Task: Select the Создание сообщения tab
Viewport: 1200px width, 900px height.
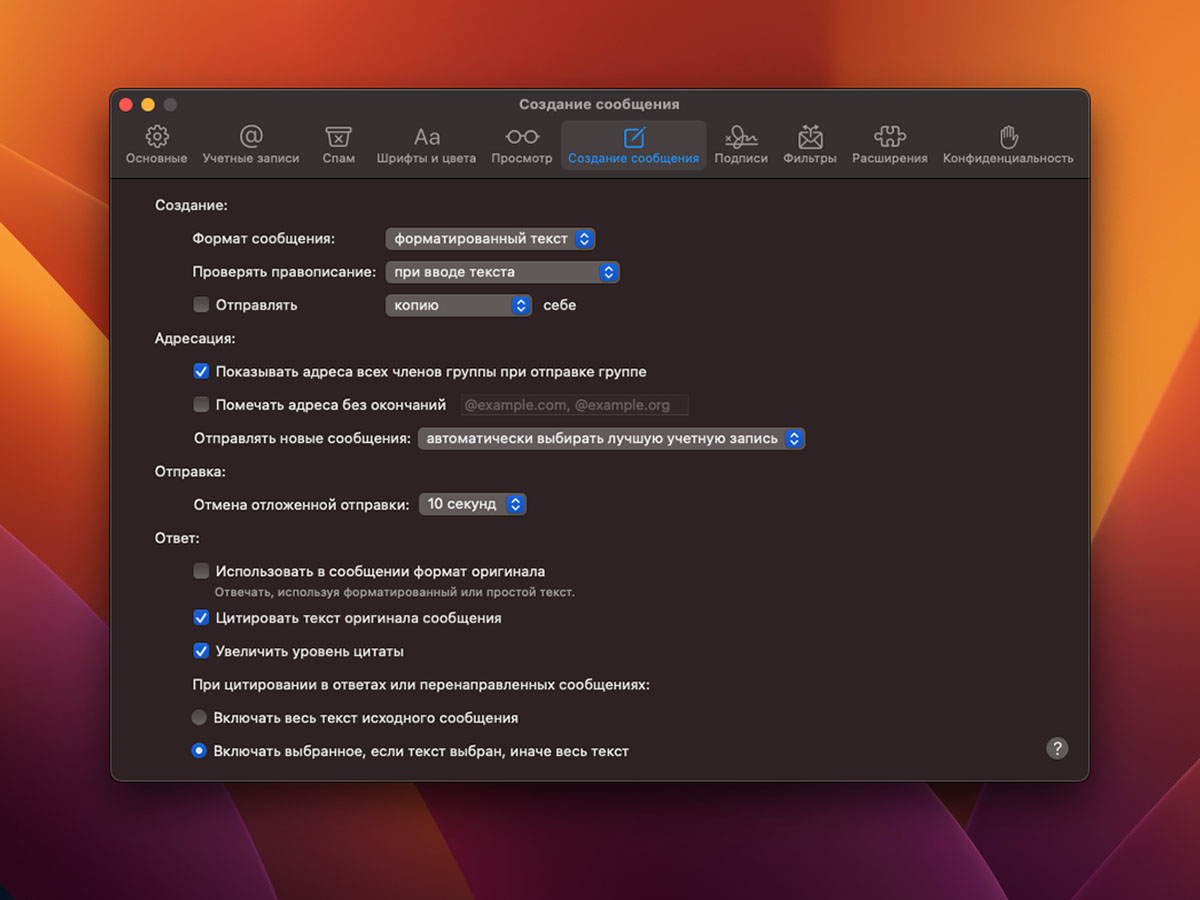Action: [633, 145]
